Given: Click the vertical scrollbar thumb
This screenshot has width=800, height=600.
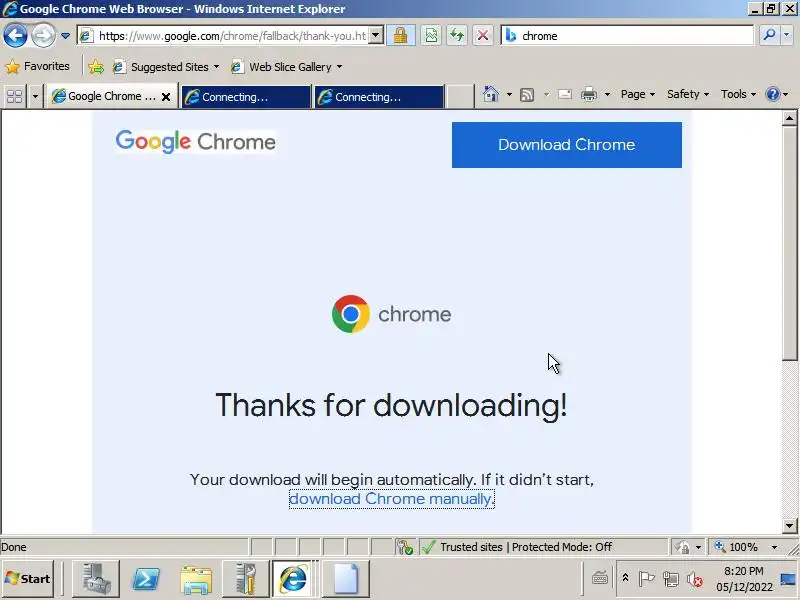Looking at the screenshot, I should pos(789,244).
